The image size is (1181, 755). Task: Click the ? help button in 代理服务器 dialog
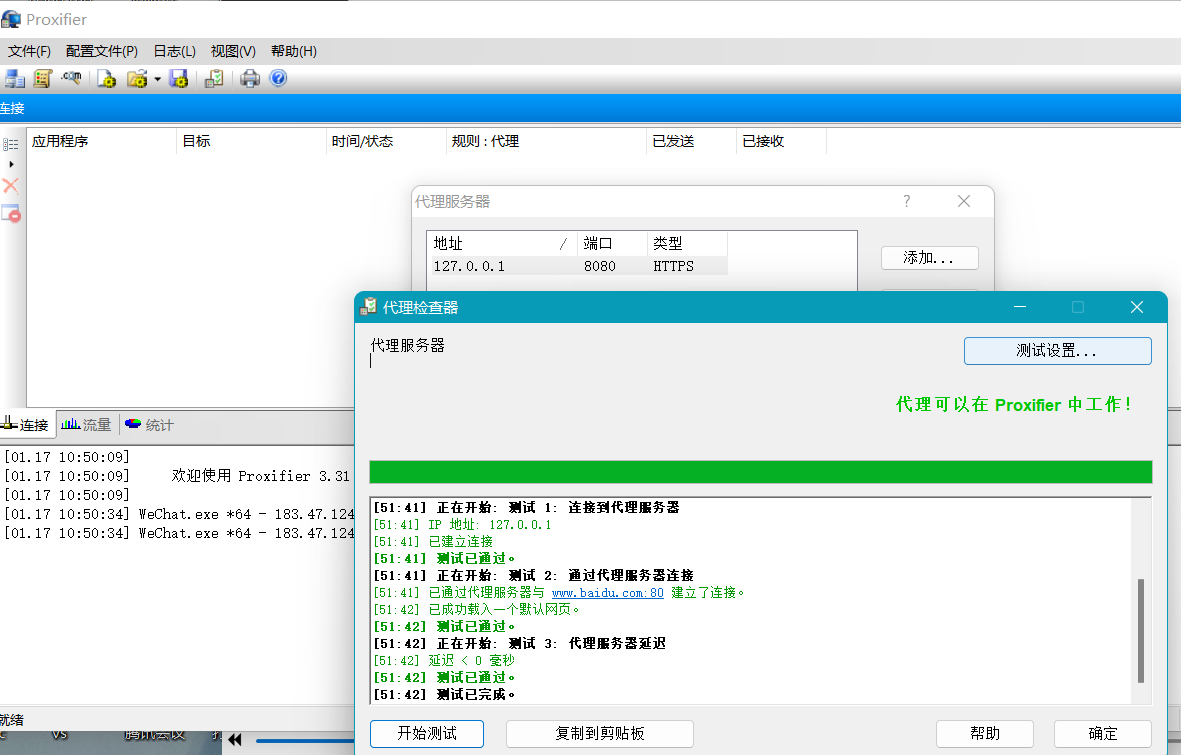click(907, 201)
